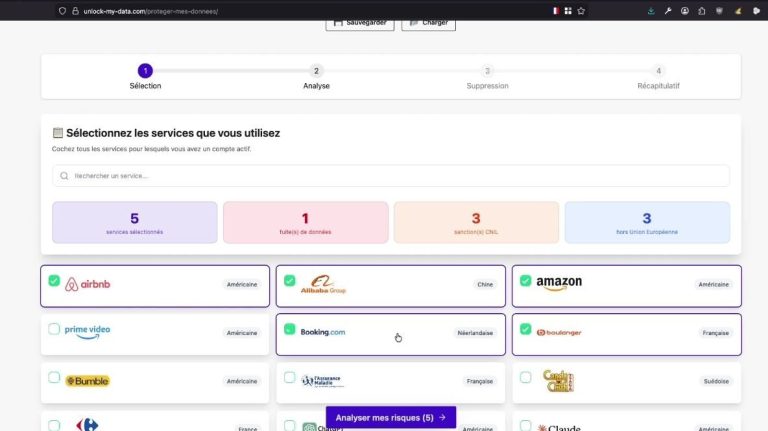Click the Airbnb logo
The width and height of the screenshot is (768, 431).
tap(88, 284)
